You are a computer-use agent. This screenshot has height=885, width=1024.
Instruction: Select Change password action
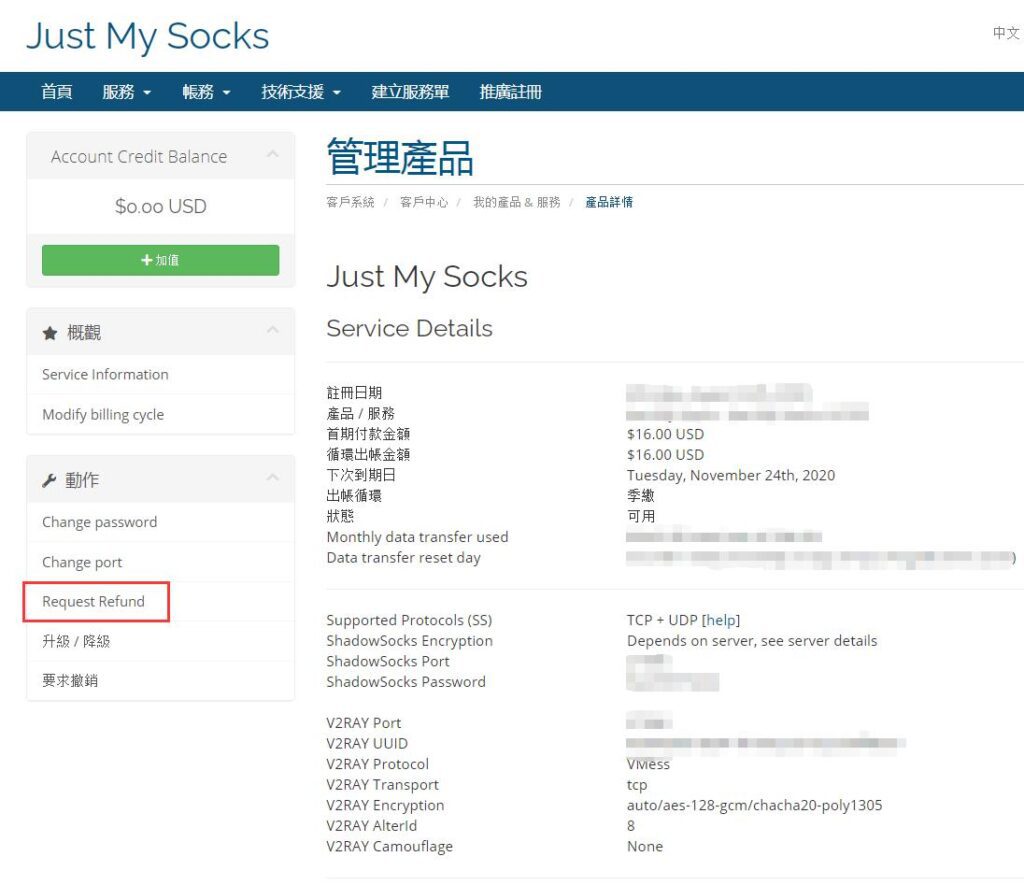[161, 522]
